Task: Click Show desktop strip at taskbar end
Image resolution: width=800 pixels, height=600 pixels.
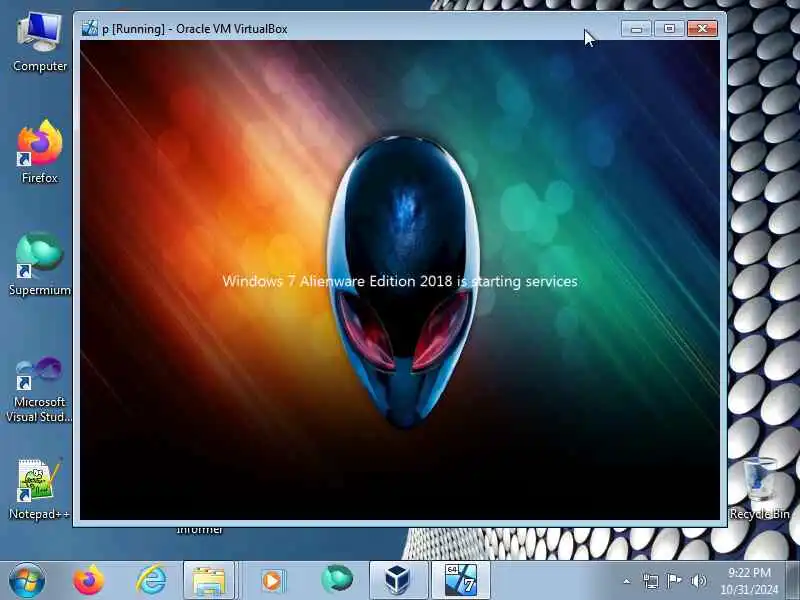Action: [794, 581]
